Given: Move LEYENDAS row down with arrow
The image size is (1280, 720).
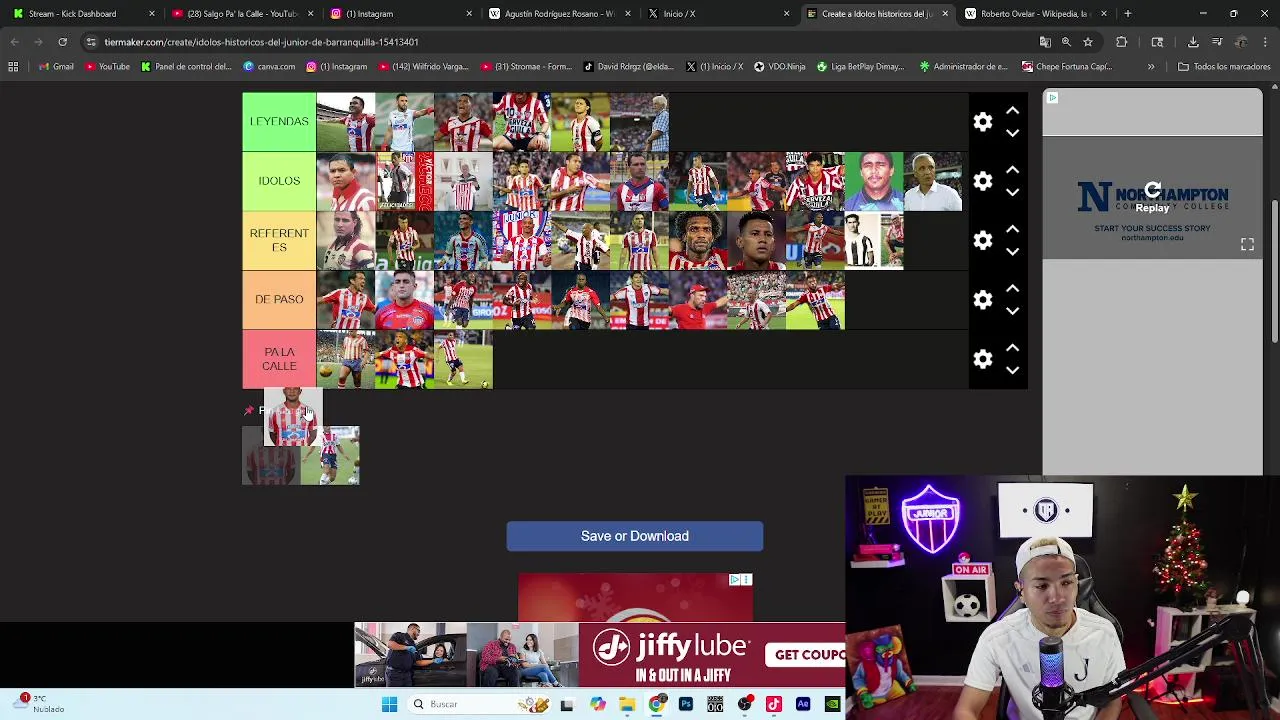Looking at the screenshot, I should point(1012,133).
